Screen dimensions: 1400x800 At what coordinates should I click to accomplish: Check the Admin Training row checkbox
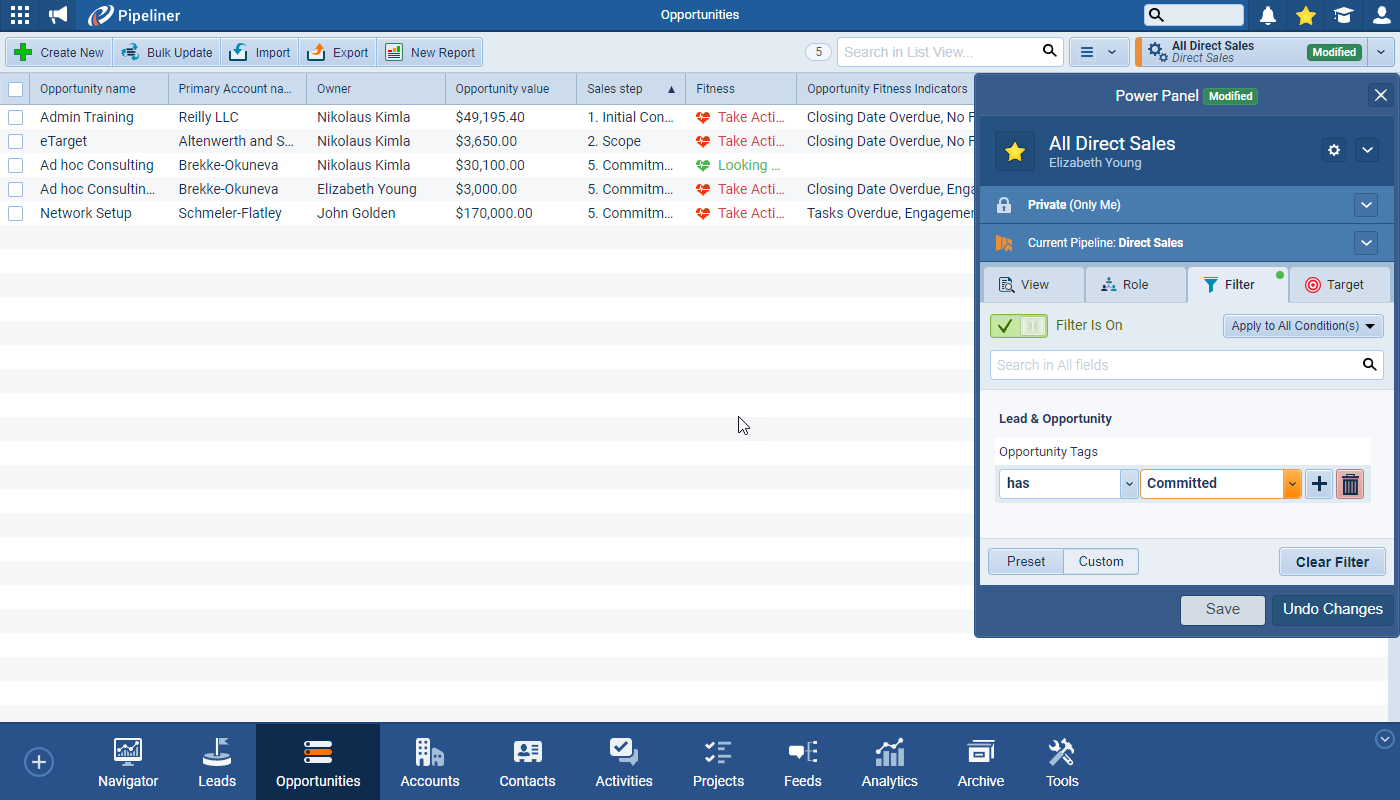click(x=15, y=117)
